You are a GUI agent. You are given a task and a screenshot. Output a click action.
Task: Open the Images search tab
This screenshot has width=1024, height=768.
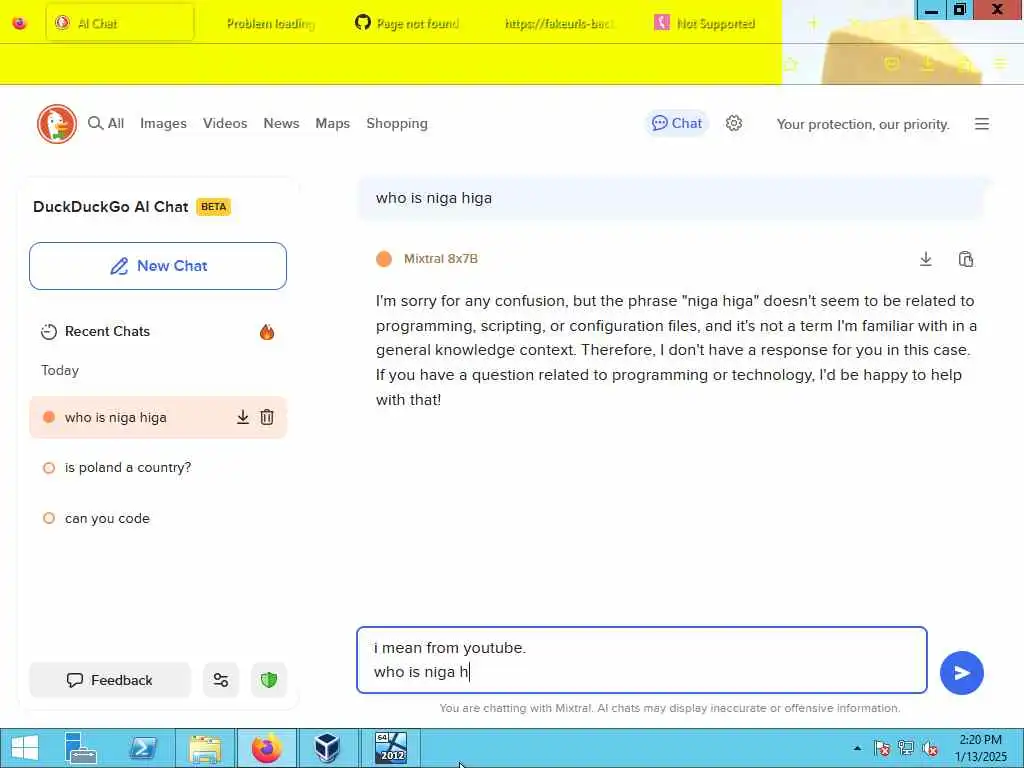pyautogui.click(x=163, y=123)
